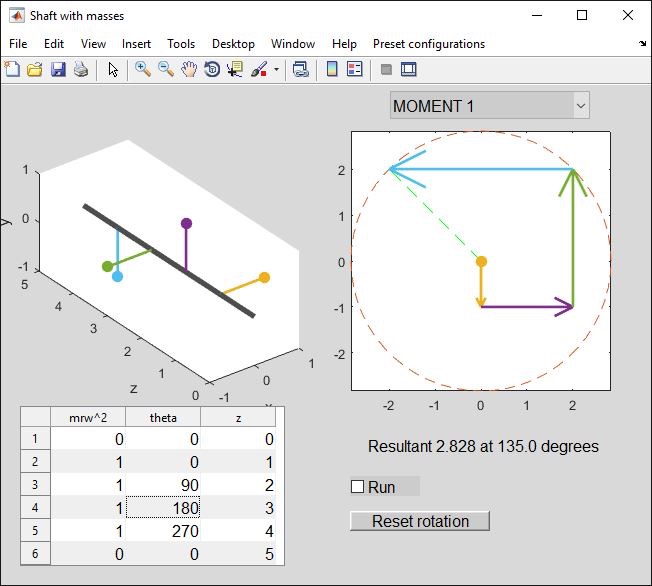Select the Zoom In magnifier tool
Viewport: 652px width, 586px height.
(x=143, y=70)
